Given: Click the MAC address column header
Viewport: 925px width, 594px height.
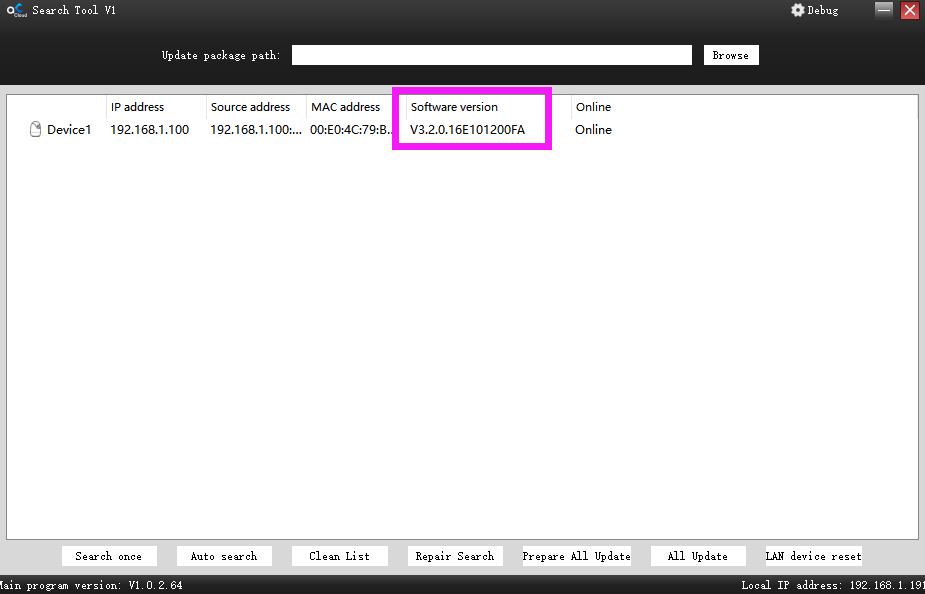Looking at the screenshot, I should coord(346,107).
